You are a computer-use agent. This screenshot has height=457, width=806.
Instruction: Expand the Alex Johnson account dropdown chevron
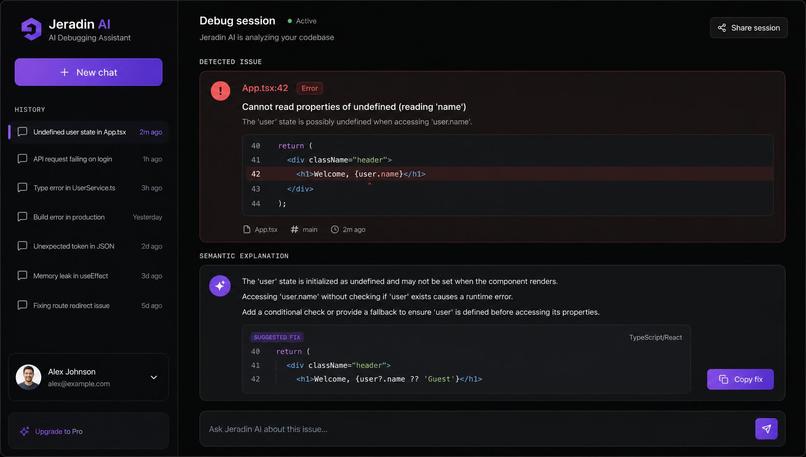(154, 377)
